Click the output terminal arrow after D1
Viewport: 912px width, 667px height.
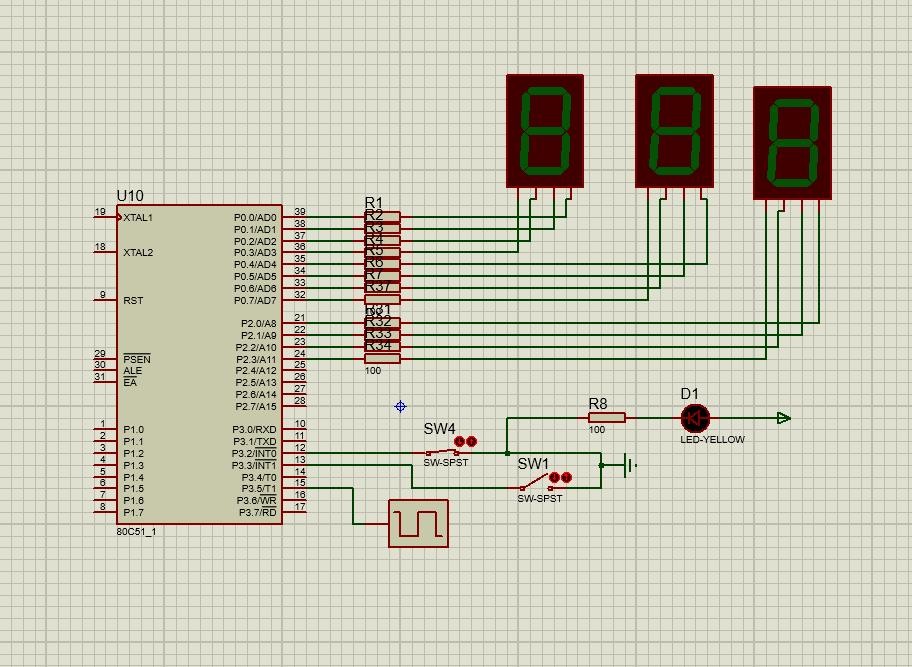[784, 418]
